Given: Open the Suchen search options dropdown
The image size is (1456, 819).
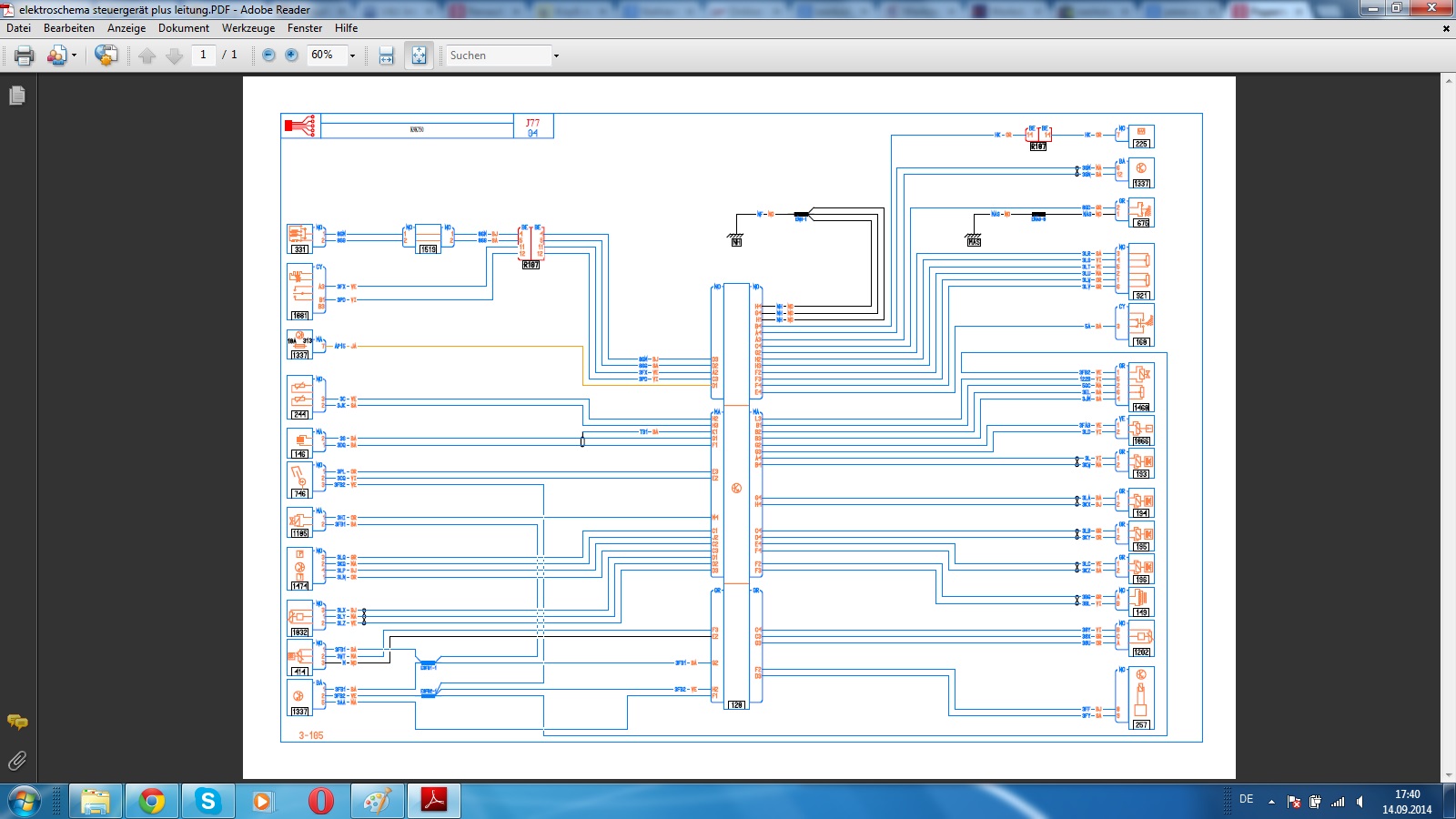Looking at the screenshot, I should click(556, 56).
